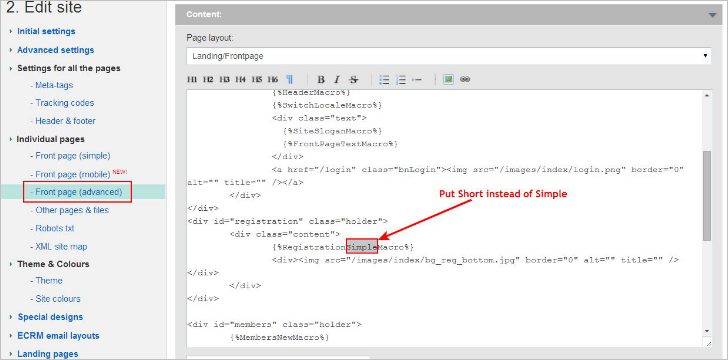Toggle bold formatting

coord(321,79)
